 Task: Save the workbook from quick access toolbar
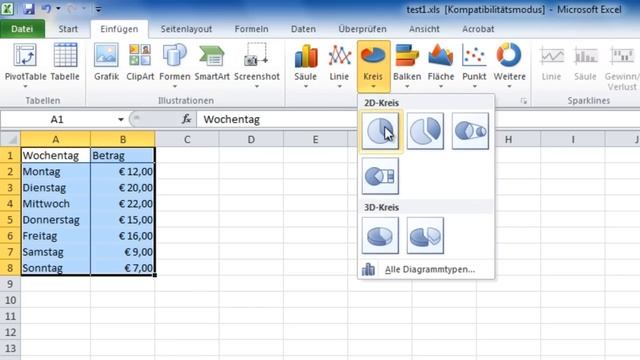[x=29, y=9]
